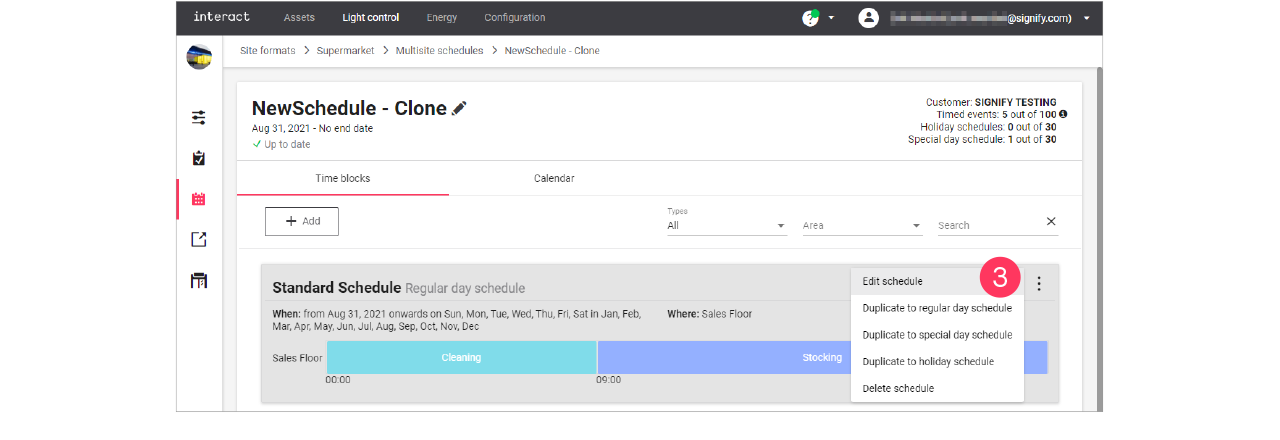The height and width of the screenshot is (440, 1280).
Task: Choose Duplicate to regular day schedule
Action: [x=937, y=308]
